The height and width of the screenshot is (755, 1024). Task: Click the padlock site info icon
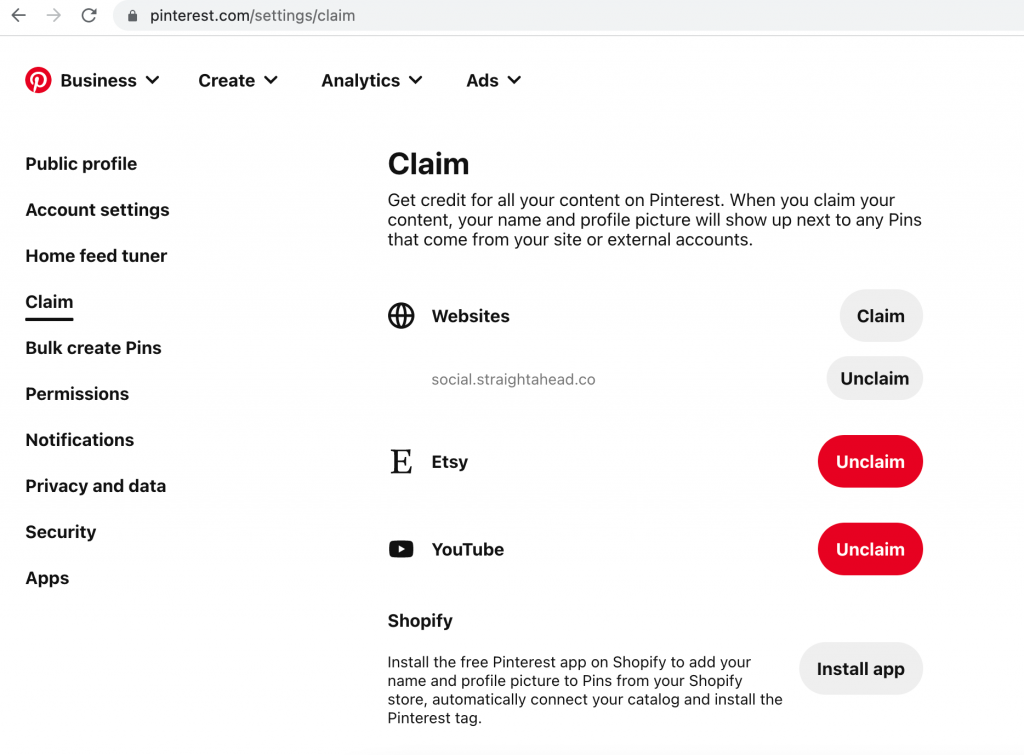pyautogui.click(x=133, y=16)
